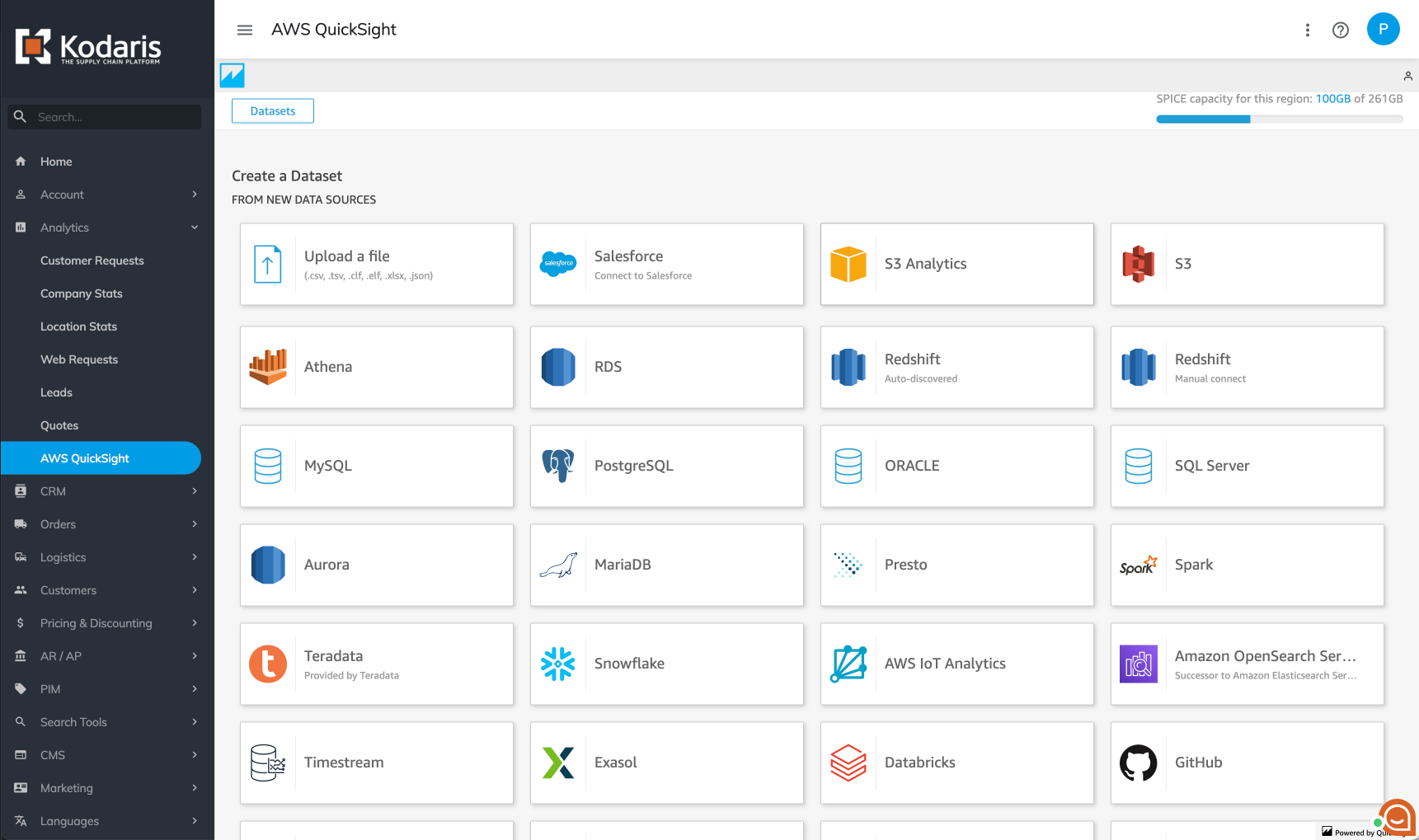Click the Amazon OpenSearch purple icon
Image resolution: width=1419 pixels, height=840 pixels.
1139,664
